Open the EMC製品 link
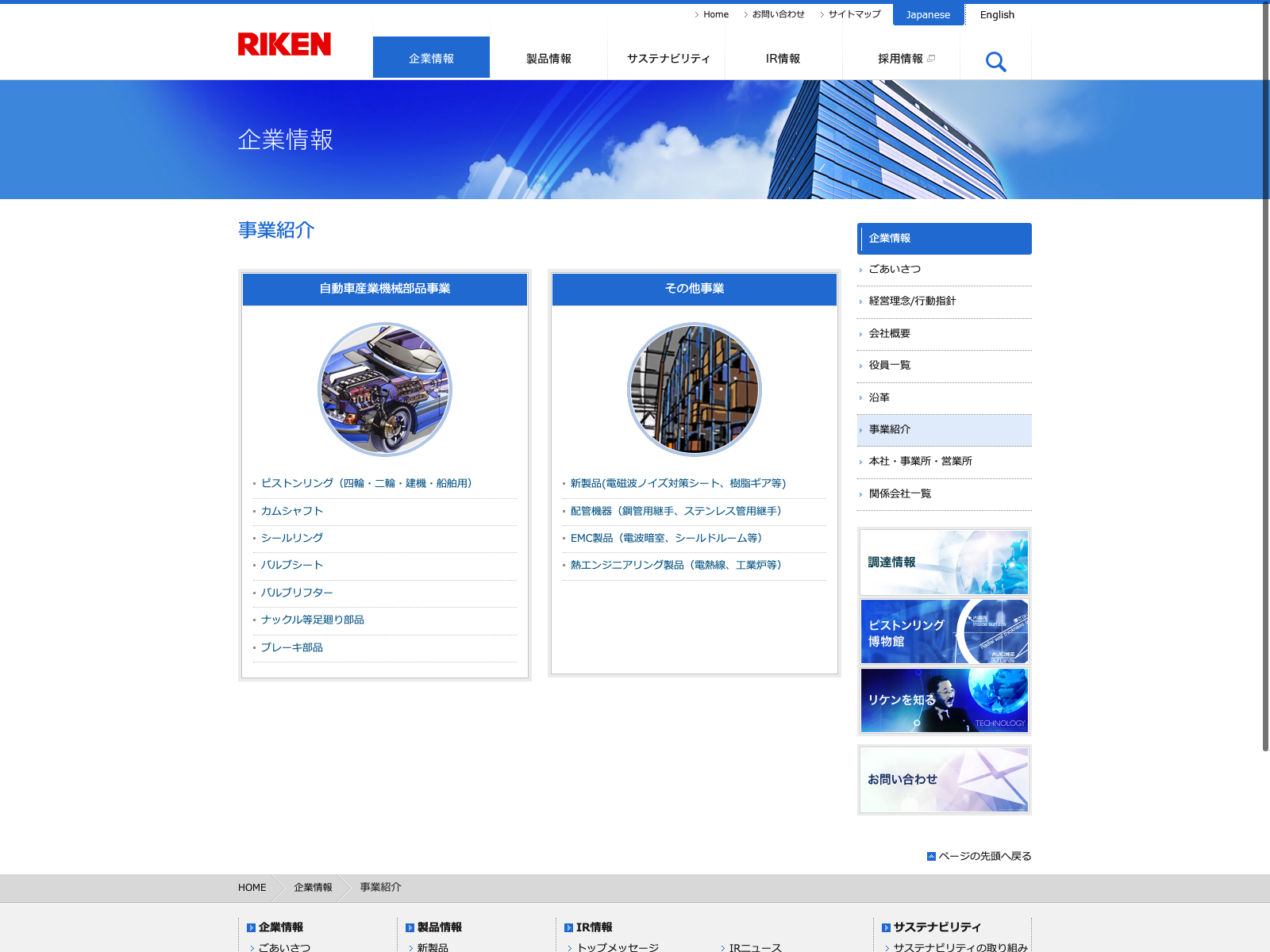Image resolution: width=1270 pixels, height=952 pixels. click(666, 539)
